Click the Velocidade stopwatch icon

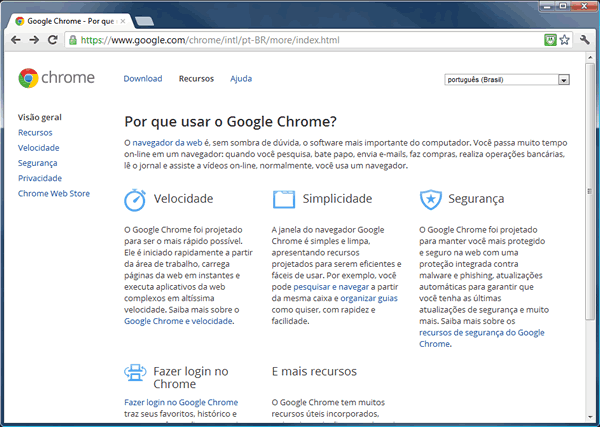coord(135,199)
